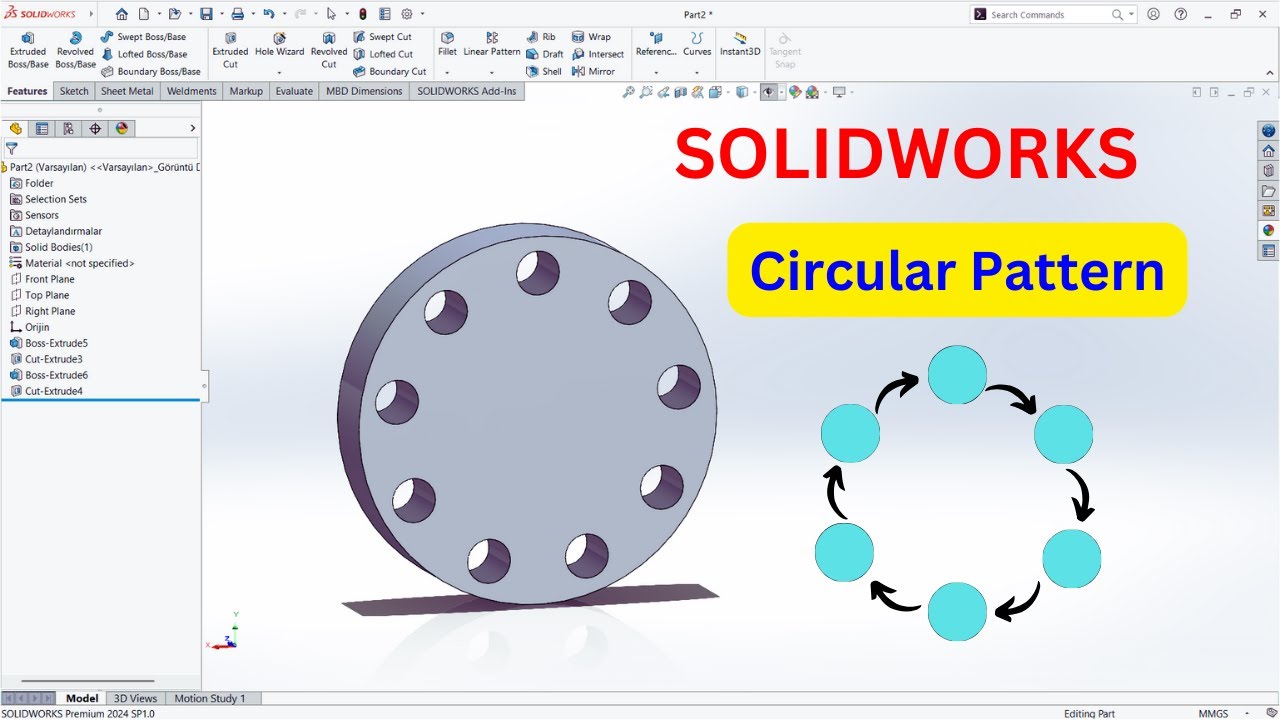The image size is (1280, 720).
Task: Expand the Linear Pattern dropdown arrow
Action: [492, 72]
